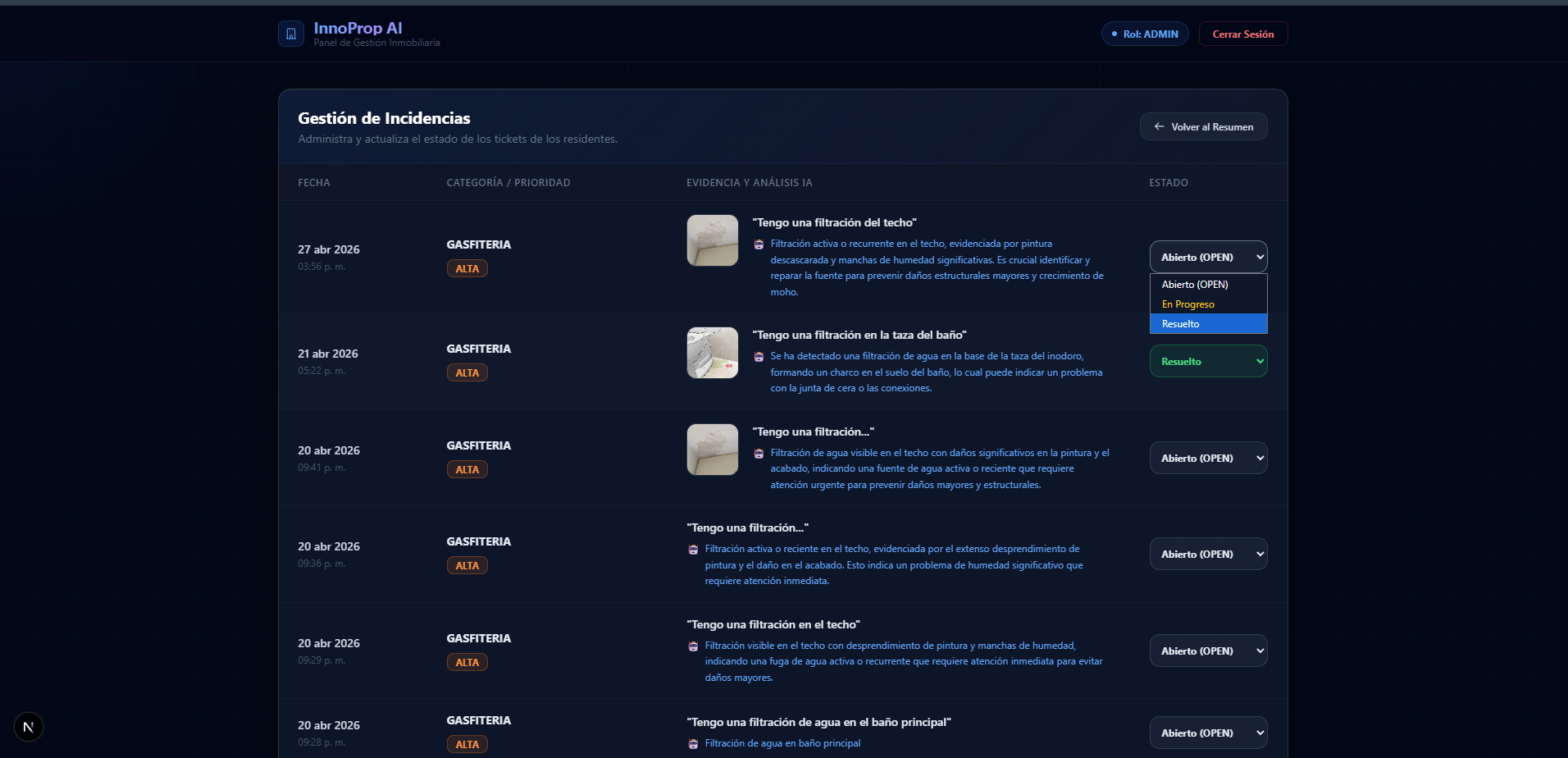Viewport: 1568px width, 758px height.
Task: Click the plumber emoji for the 09:36 incident
Action: point(694,549)
